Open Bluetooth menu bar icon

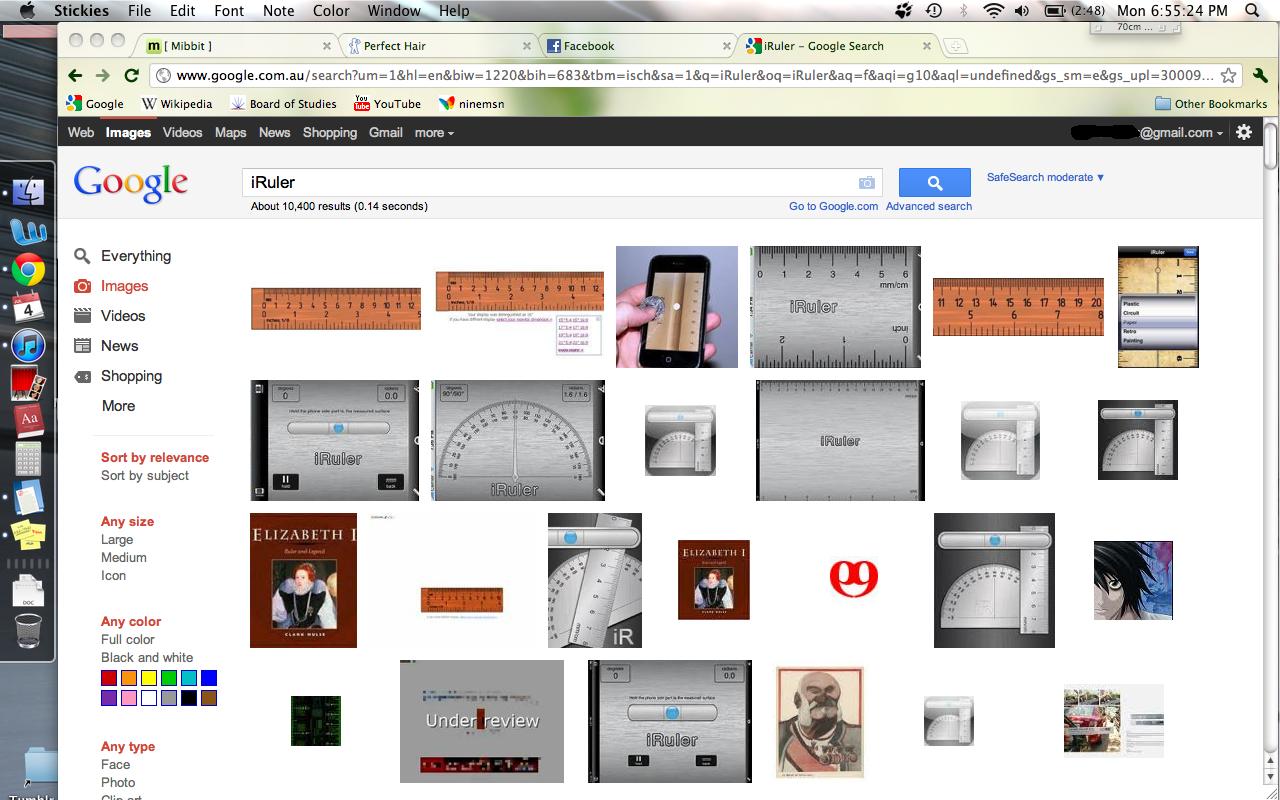(x=963, y=11)
